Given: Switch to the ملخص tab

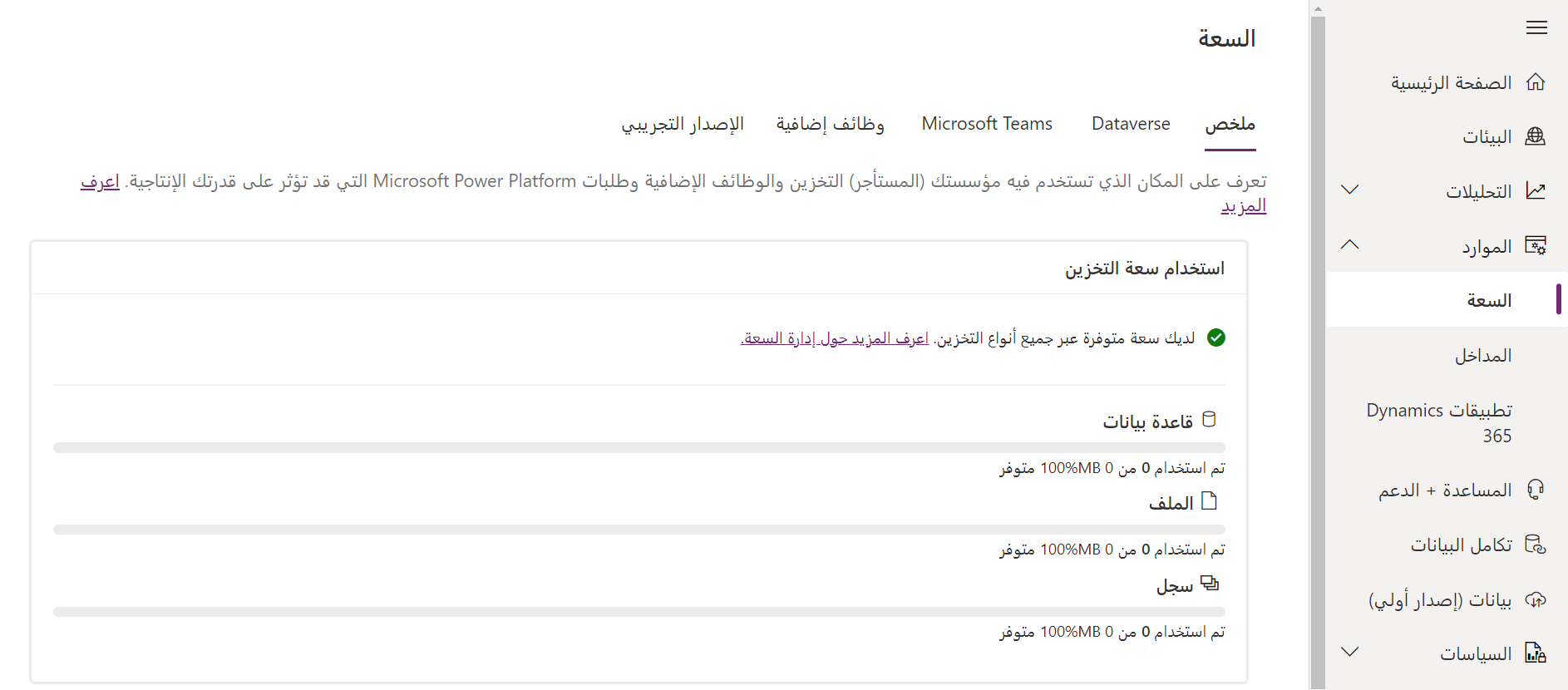Looking at the screenshot, I should pyautogui.click(x=1230, y=125).
